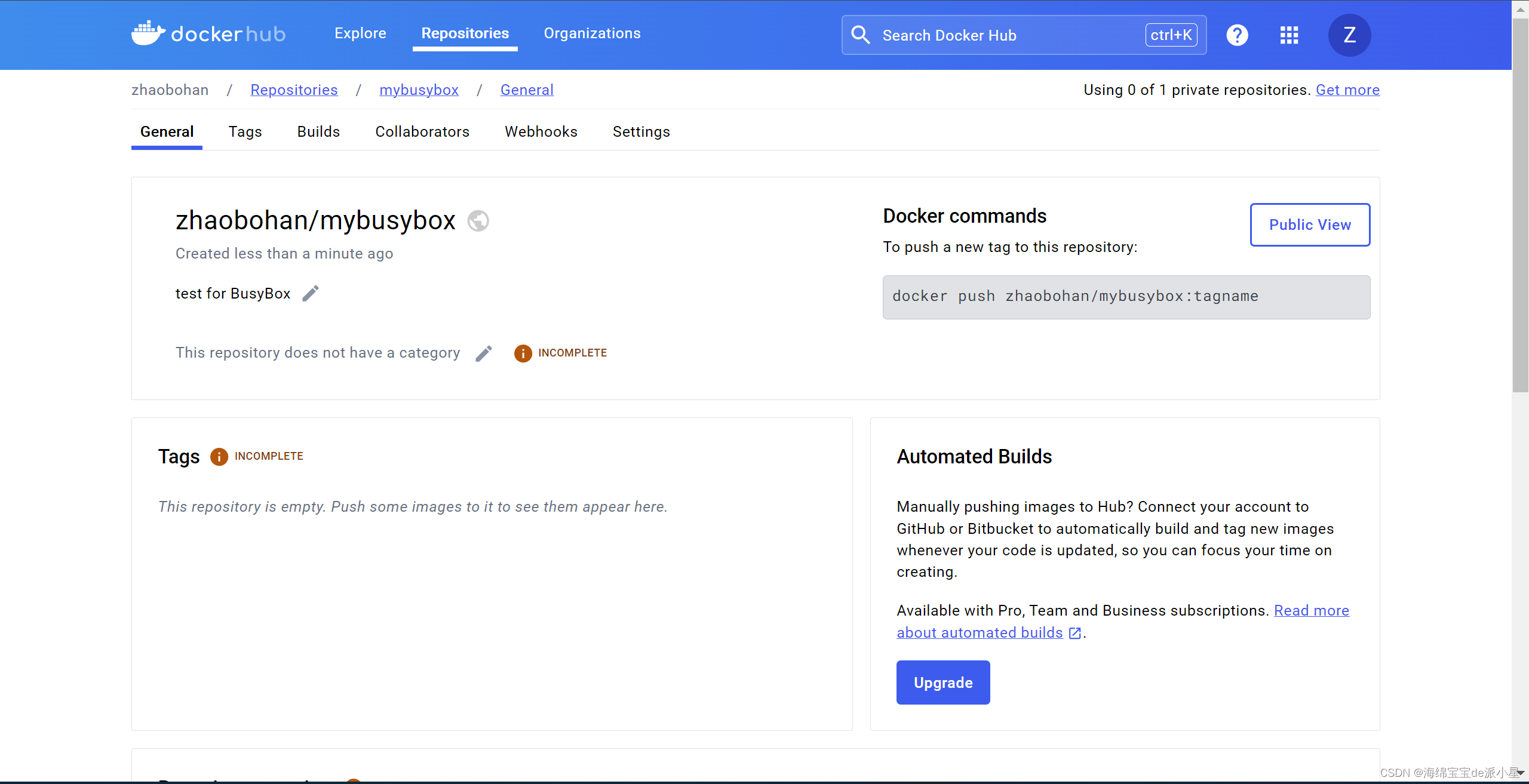Switch to the Builds tab

(x=318, y=132)
